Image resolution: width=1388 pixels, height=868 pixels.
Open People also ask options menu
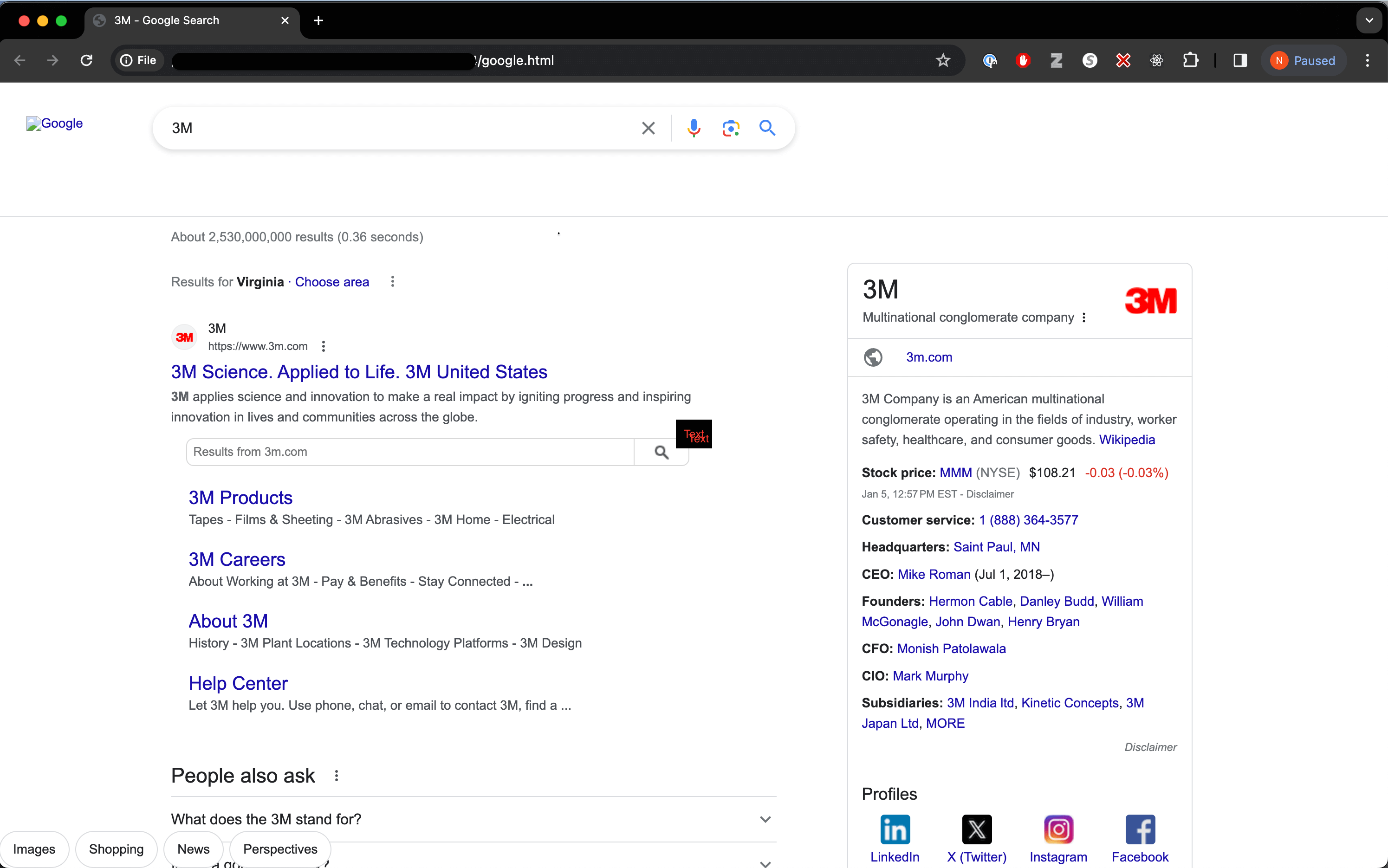[x=337, y=776]
